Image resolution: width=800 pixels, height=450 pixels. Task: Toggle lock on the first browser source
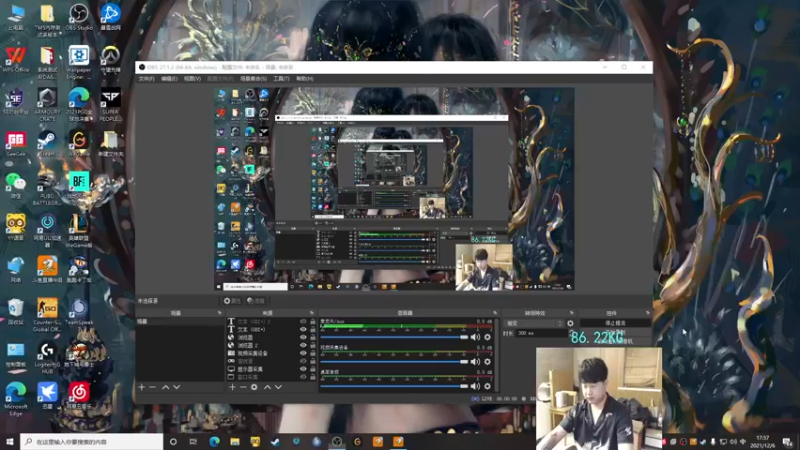[313, 337]
